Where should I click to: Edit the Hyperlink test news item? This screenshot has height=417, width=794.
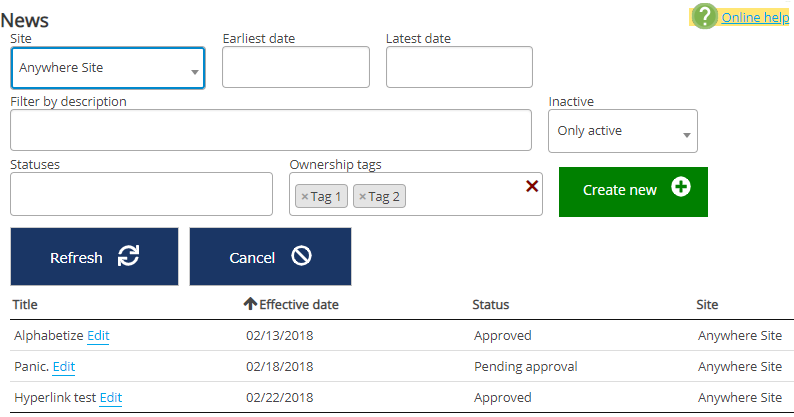pos(111,398)
